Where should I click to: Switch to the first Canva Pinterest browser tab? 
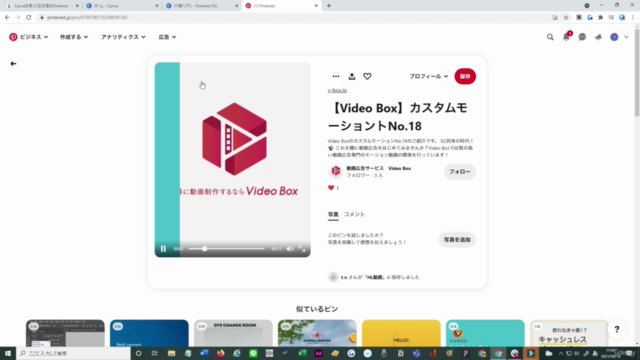pos(41,6)
